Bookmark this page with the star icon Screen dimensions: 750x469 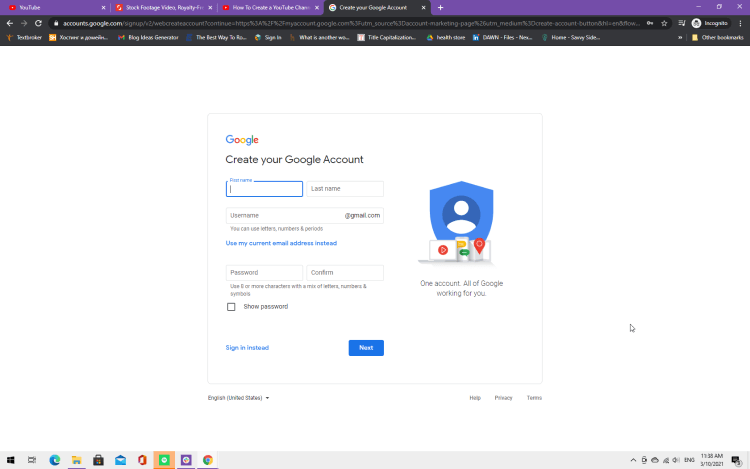click(664, 23)
